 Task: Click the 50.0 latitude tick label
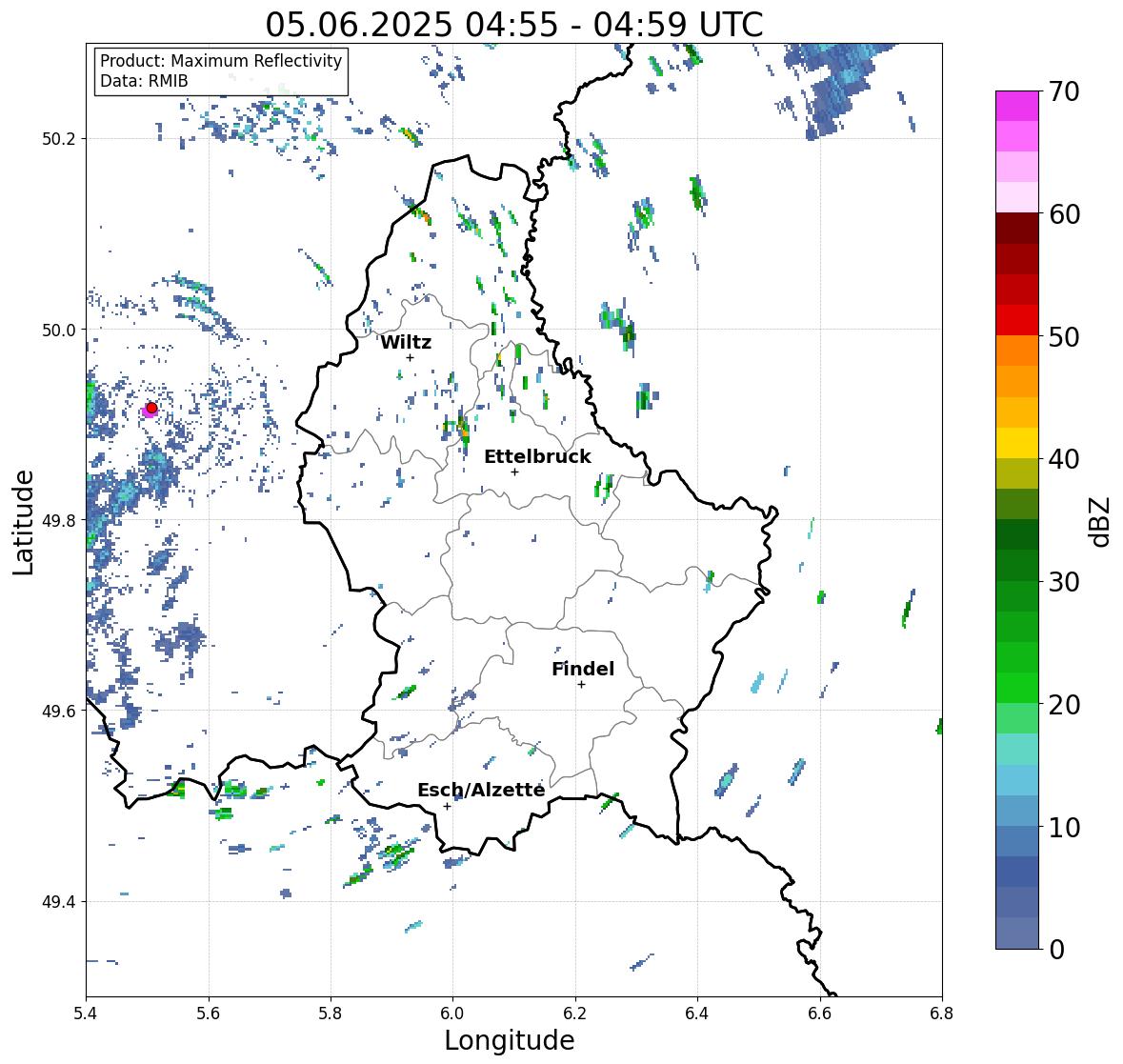click(x=59, y=331)
